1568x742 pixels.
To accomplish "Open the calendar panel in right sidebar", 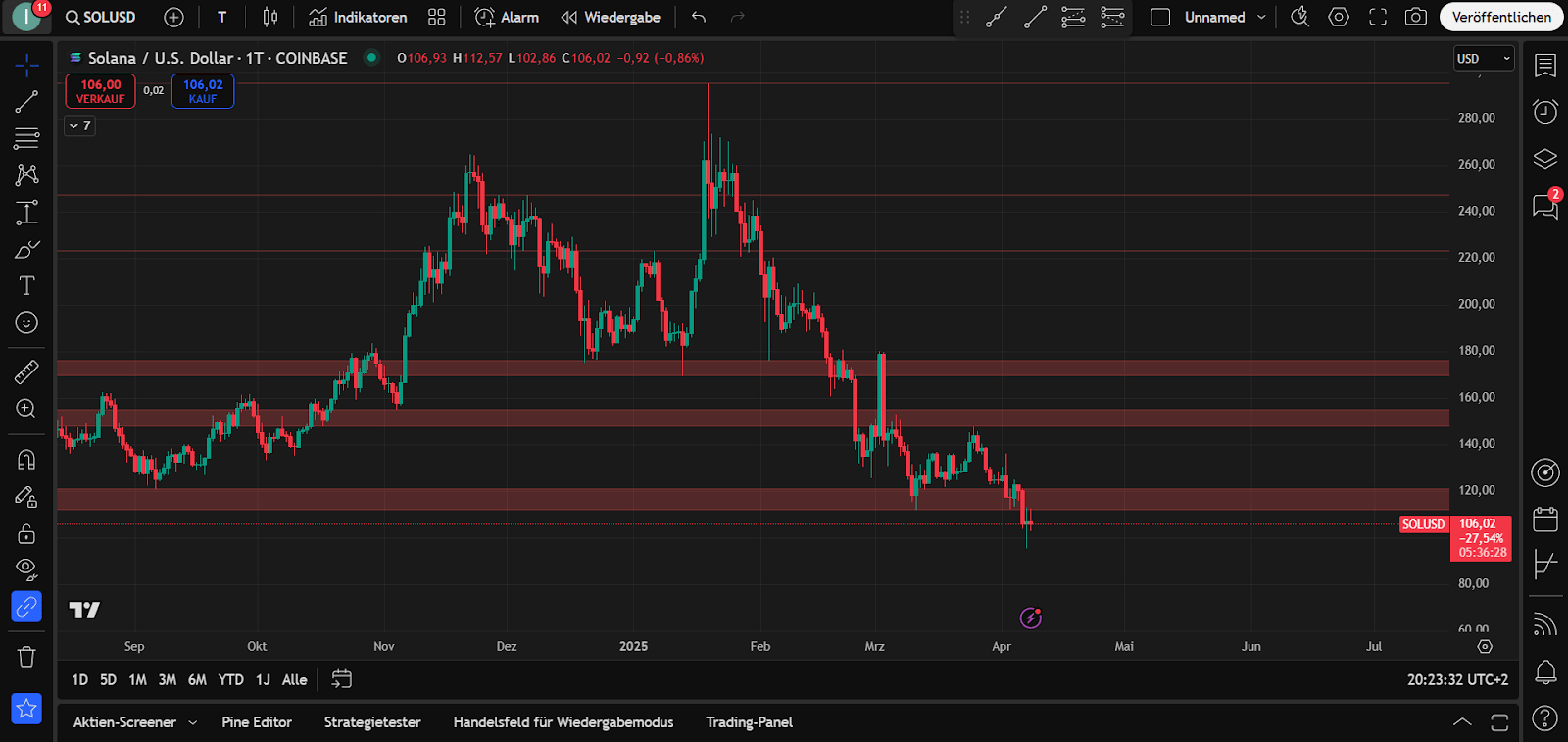I will coord(1544,519).
